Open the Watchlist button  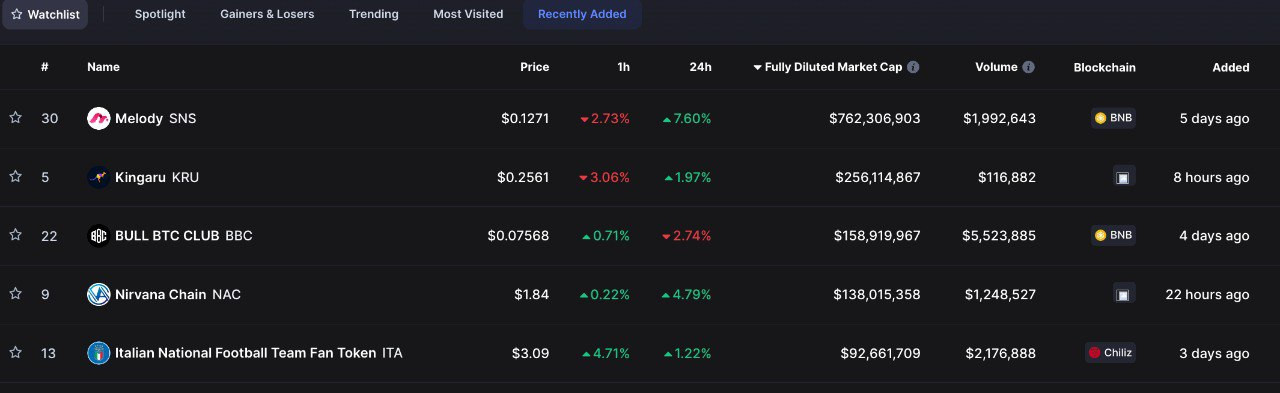[45, 14]
